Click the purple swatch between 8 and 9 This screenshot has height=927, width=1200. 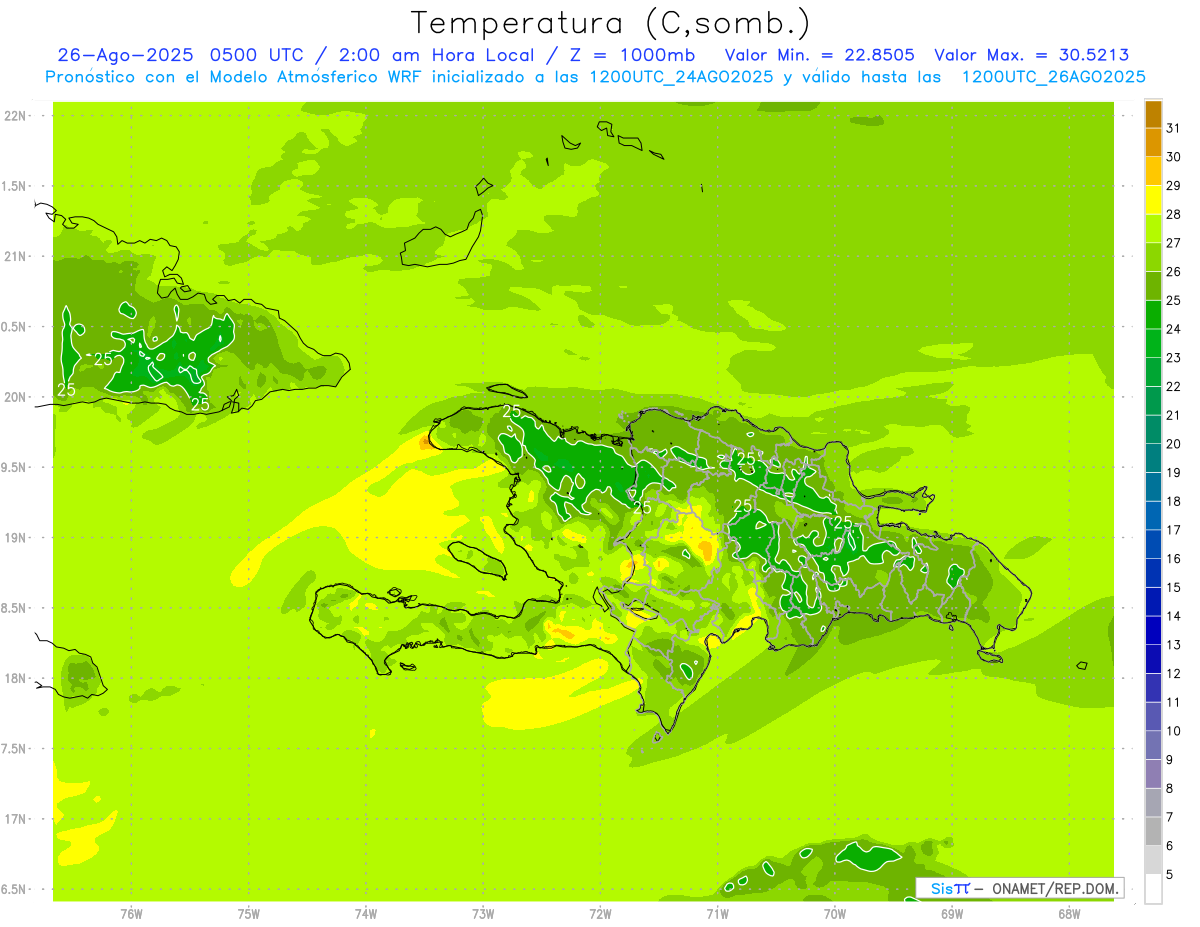pos(1153,774)
